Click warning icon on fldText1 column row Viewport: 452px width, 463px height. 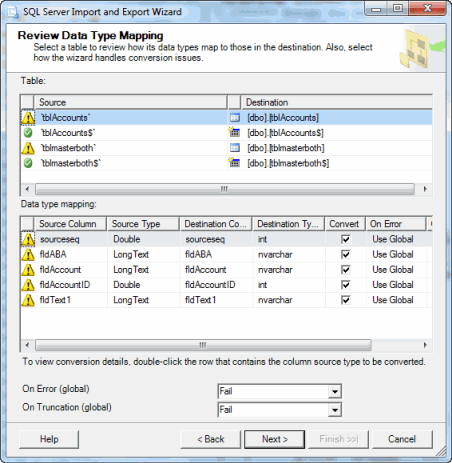tap(28, 300)
